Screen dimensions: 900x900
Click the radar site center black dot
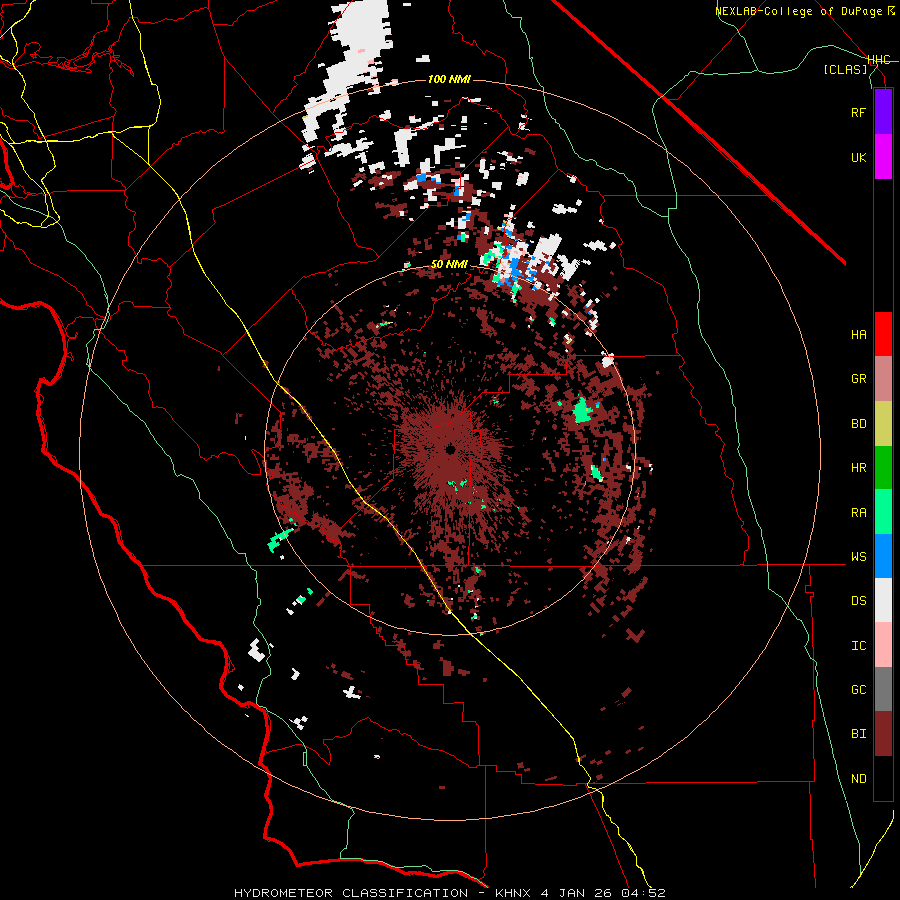(x=451, y=449)
